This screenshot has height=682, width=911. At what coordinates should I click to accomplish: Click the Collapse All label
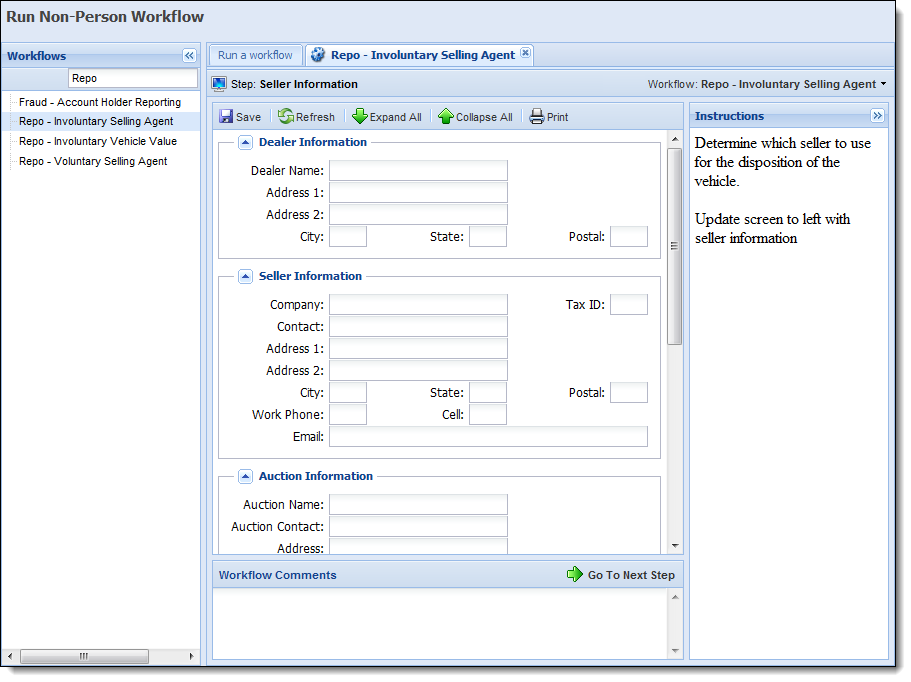(484, 117)
